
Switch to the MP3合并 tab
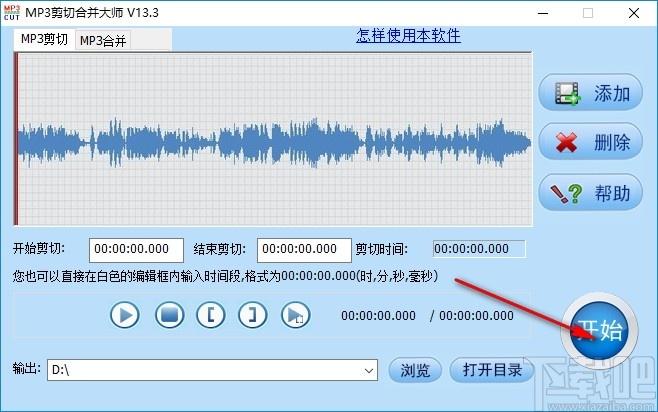point(103,41)
